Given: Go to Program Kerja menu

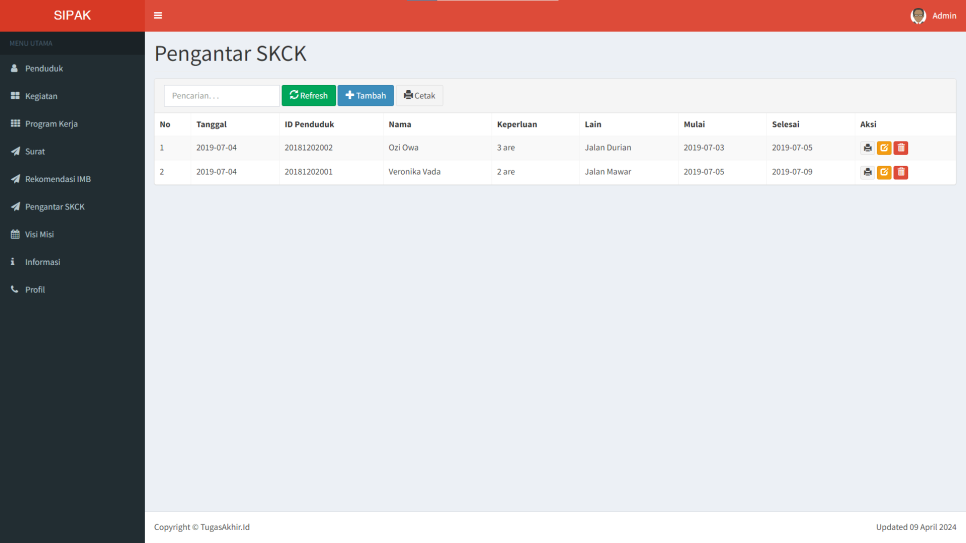Looking at the screenshot, I should point(72,124).
